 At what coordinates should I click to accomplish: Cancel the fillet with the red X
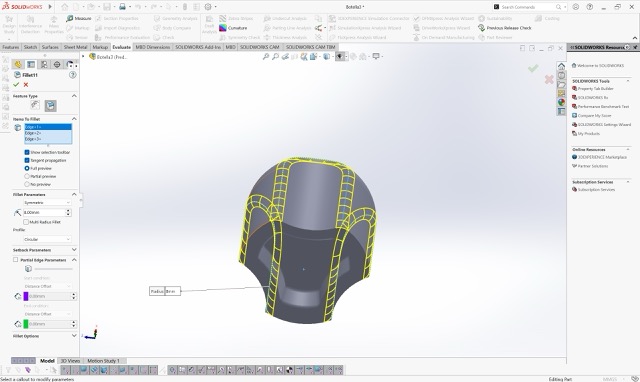[26, 84]
